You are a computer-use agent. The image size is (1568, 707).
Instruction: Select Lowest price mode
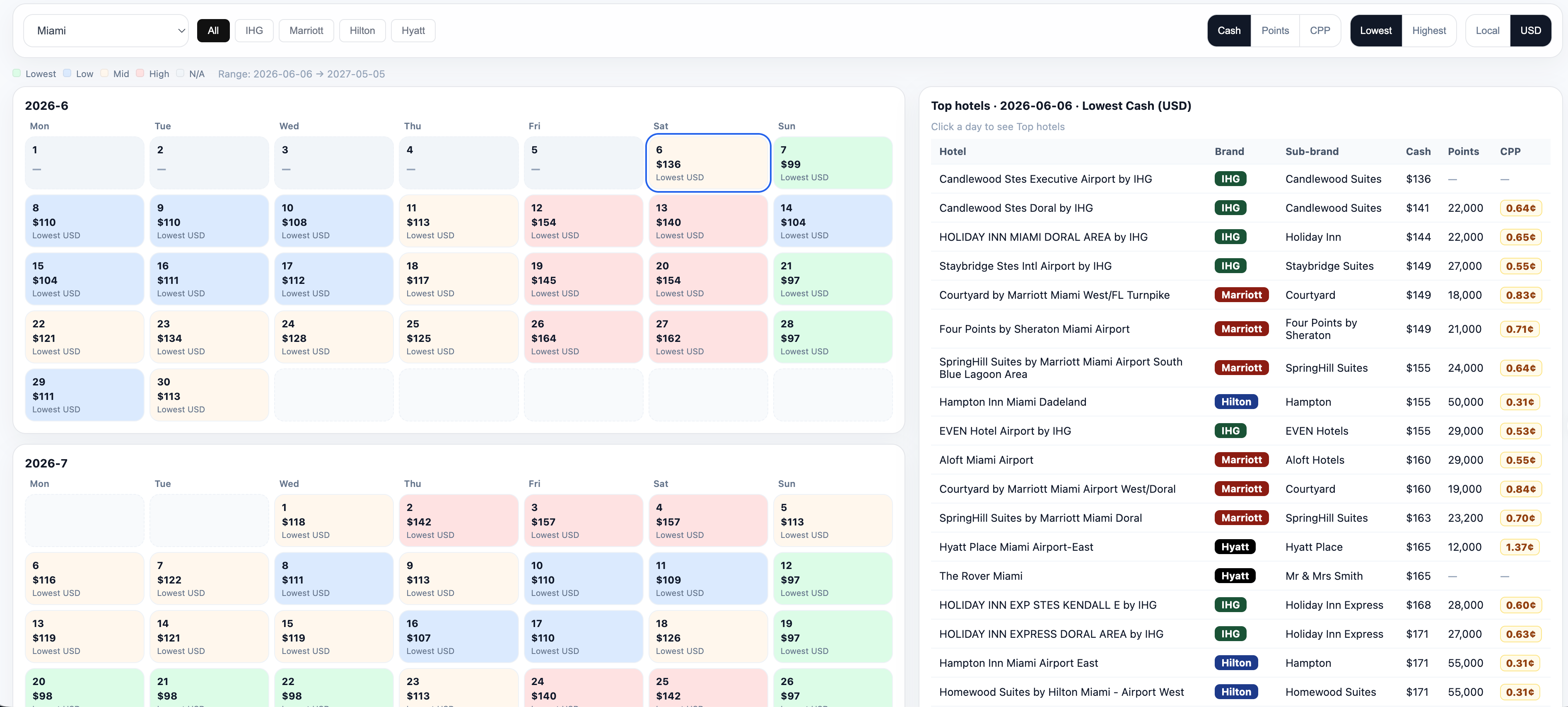pyautogui.click(x=1376, y=30)
